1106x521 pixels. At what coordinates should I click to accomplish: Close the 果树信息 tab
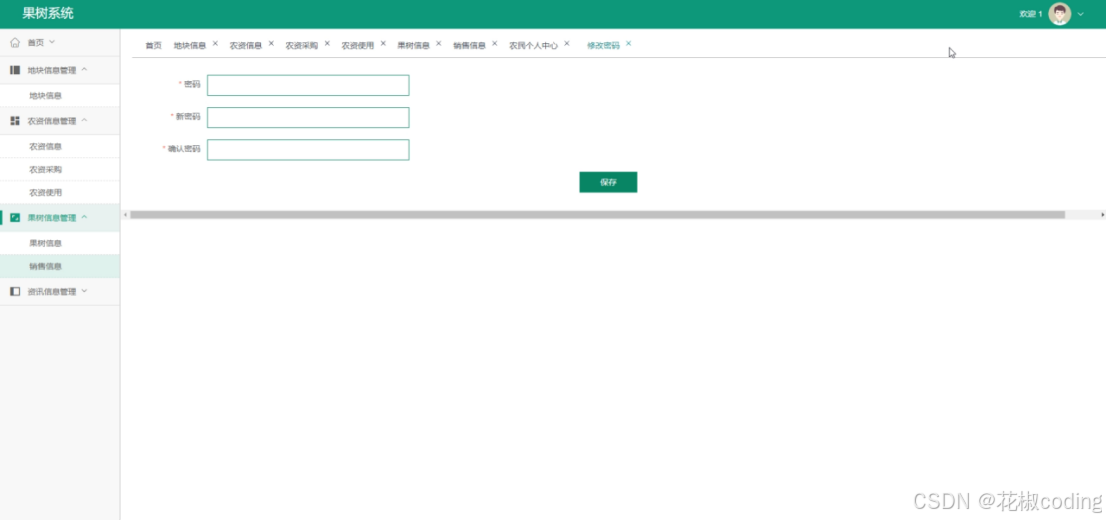[439, 44]
